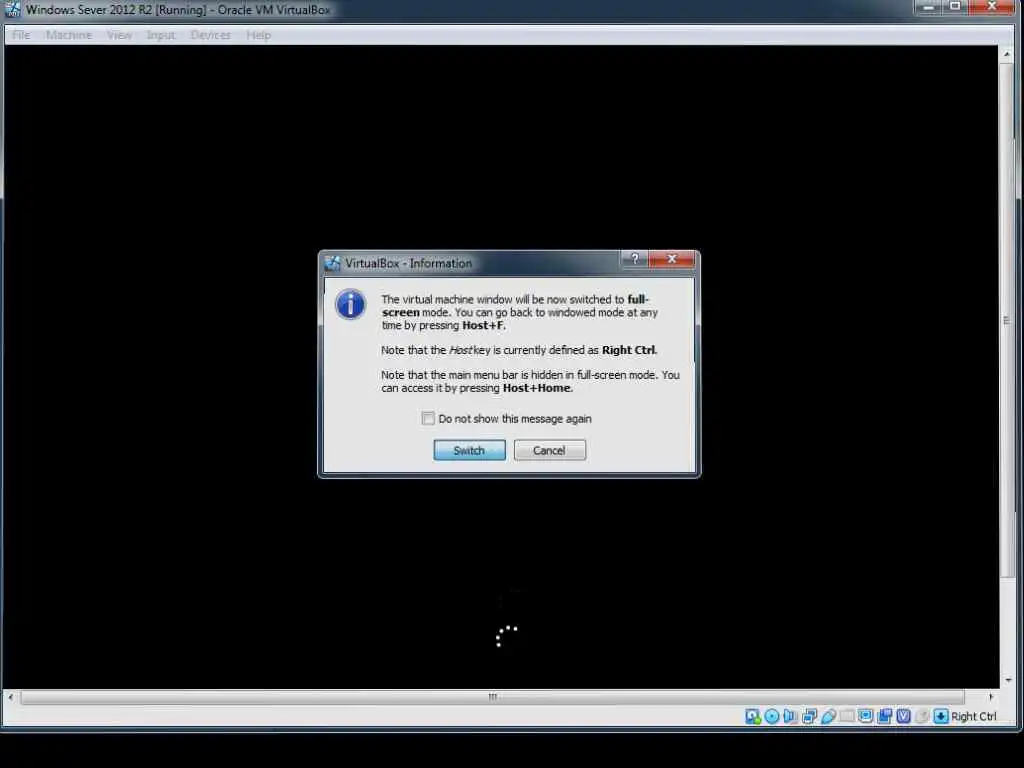This screenshot has height=768, width=1024.
Task: Click the optical disk status icon
Action: coord(771,716)
